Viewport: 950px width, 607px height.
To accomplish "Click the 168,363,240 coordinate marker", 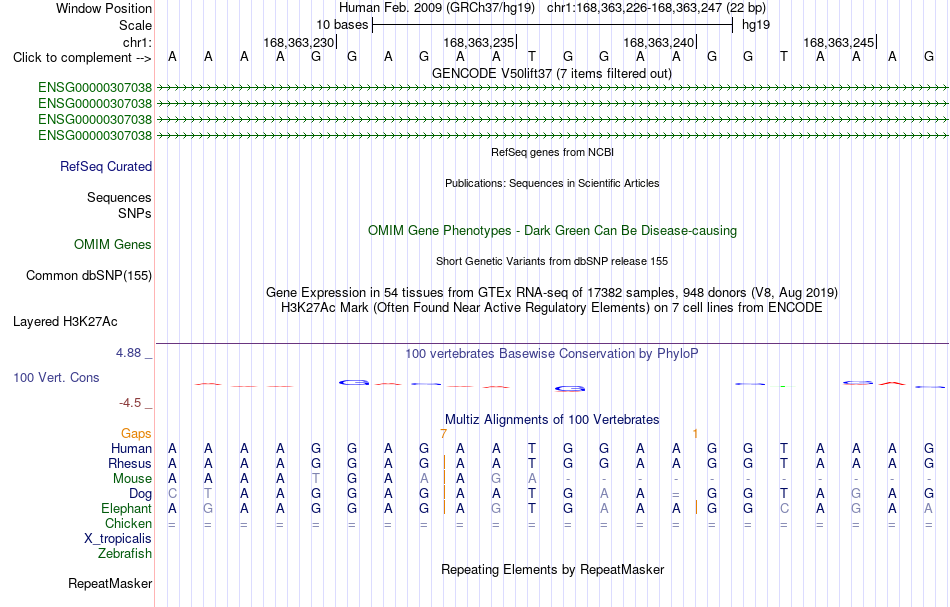I will (x=659, y=42).
